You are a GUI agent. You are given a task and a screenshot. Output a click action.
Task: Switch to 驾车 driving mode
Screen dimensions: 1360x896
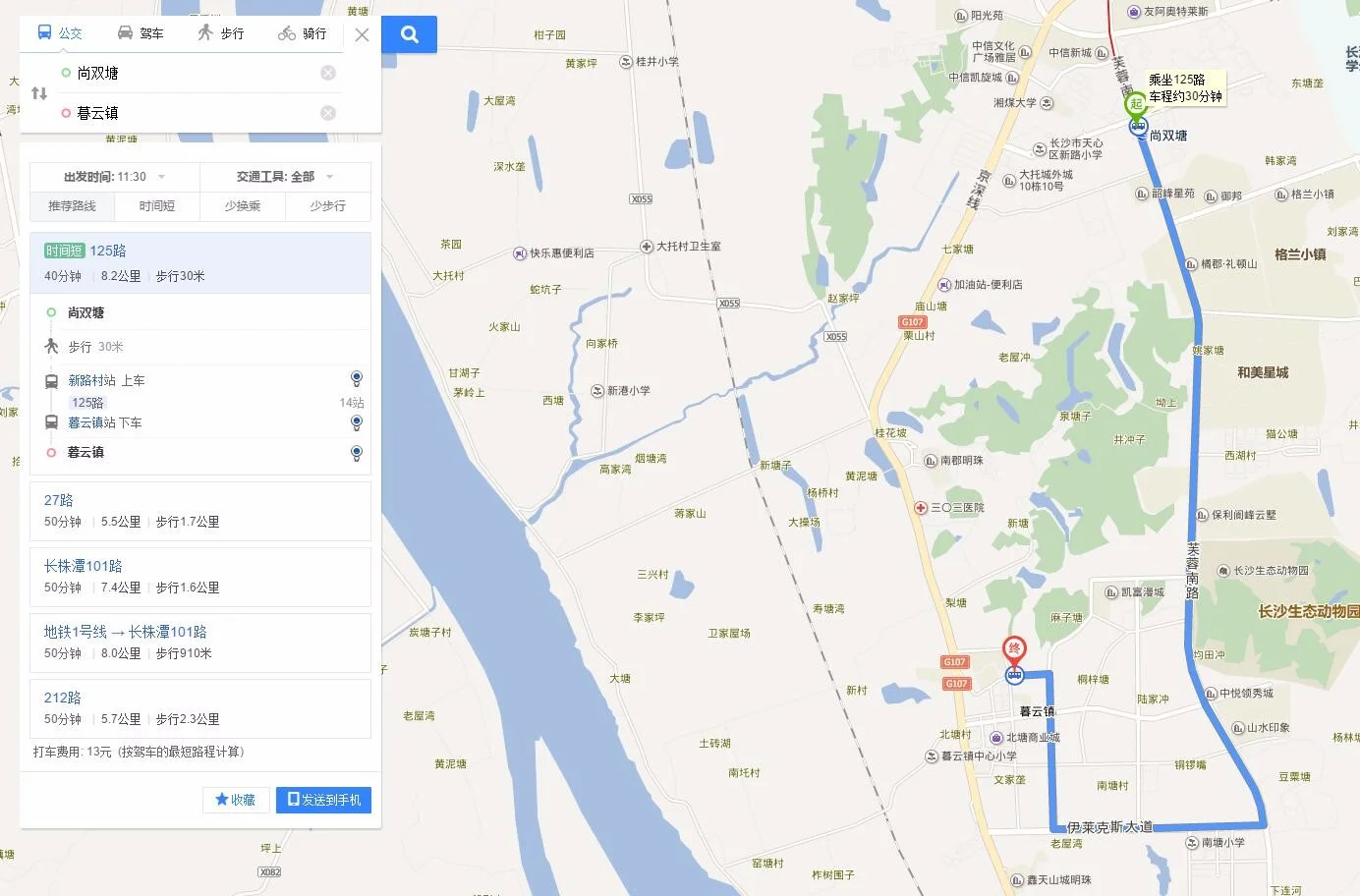tap(140, 33)
